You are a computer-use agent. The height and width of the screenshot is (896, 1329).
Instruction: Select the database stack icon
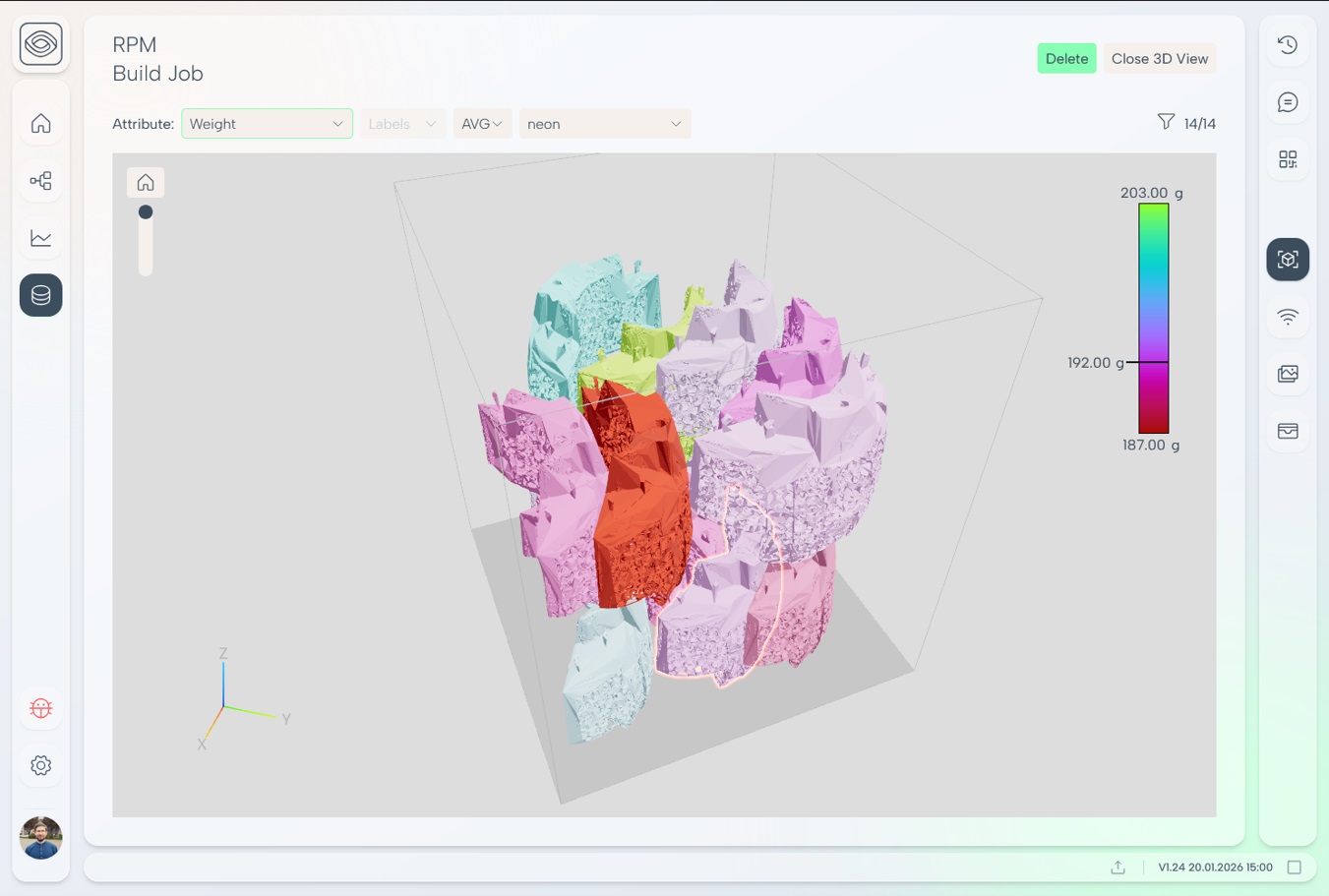pyautogui.click(x=40, y=295)
